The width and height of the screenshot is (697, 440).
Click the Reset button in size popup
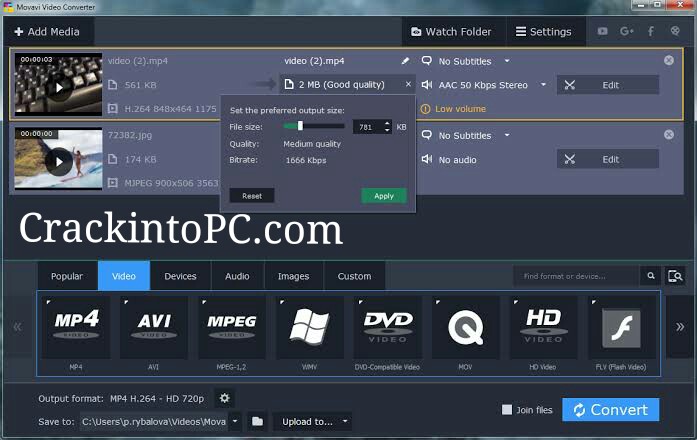click(x=252, y=196)
